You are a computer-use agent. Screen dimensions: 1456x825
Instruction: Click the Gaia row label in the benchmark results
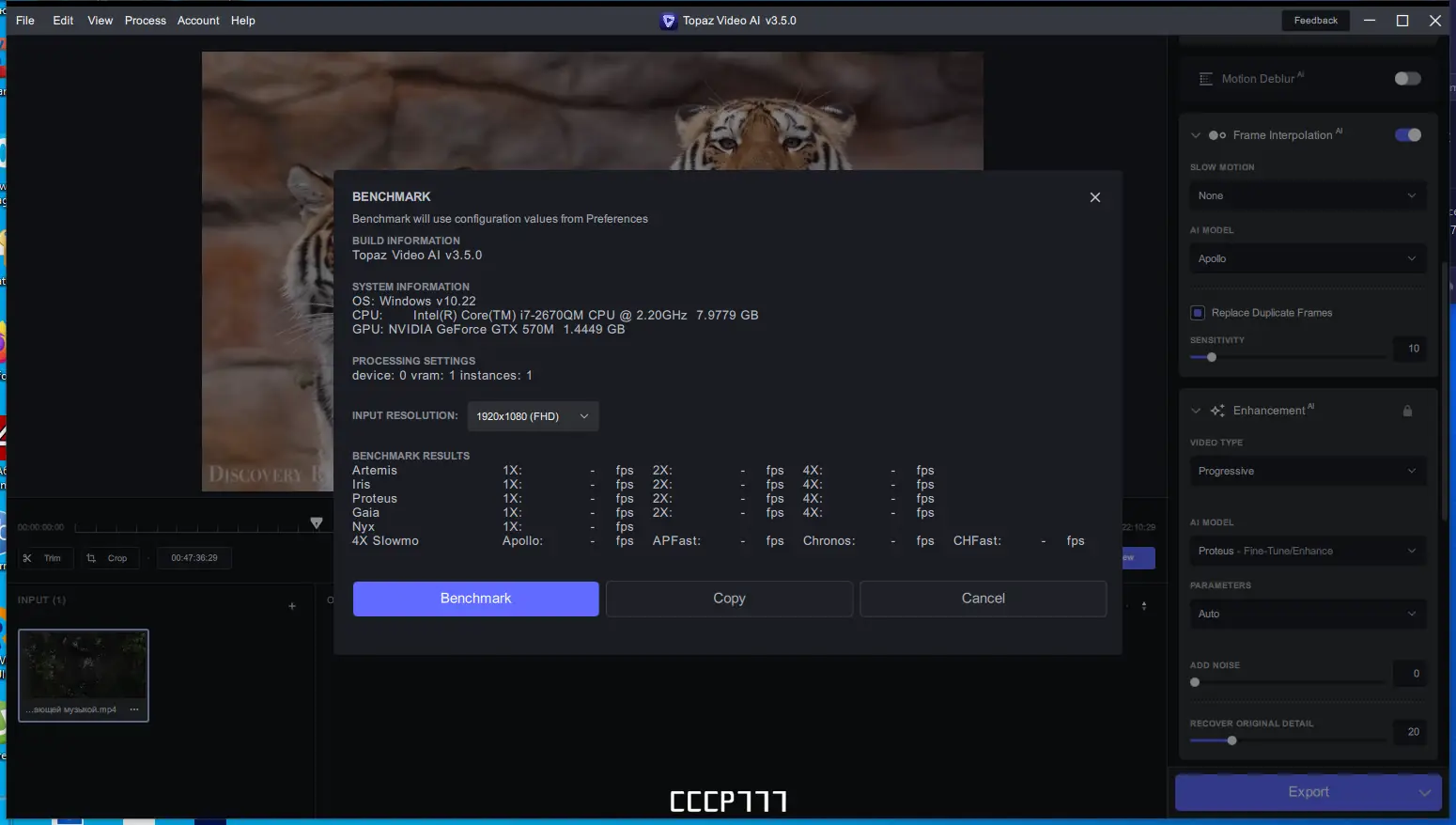pos(365,513)
